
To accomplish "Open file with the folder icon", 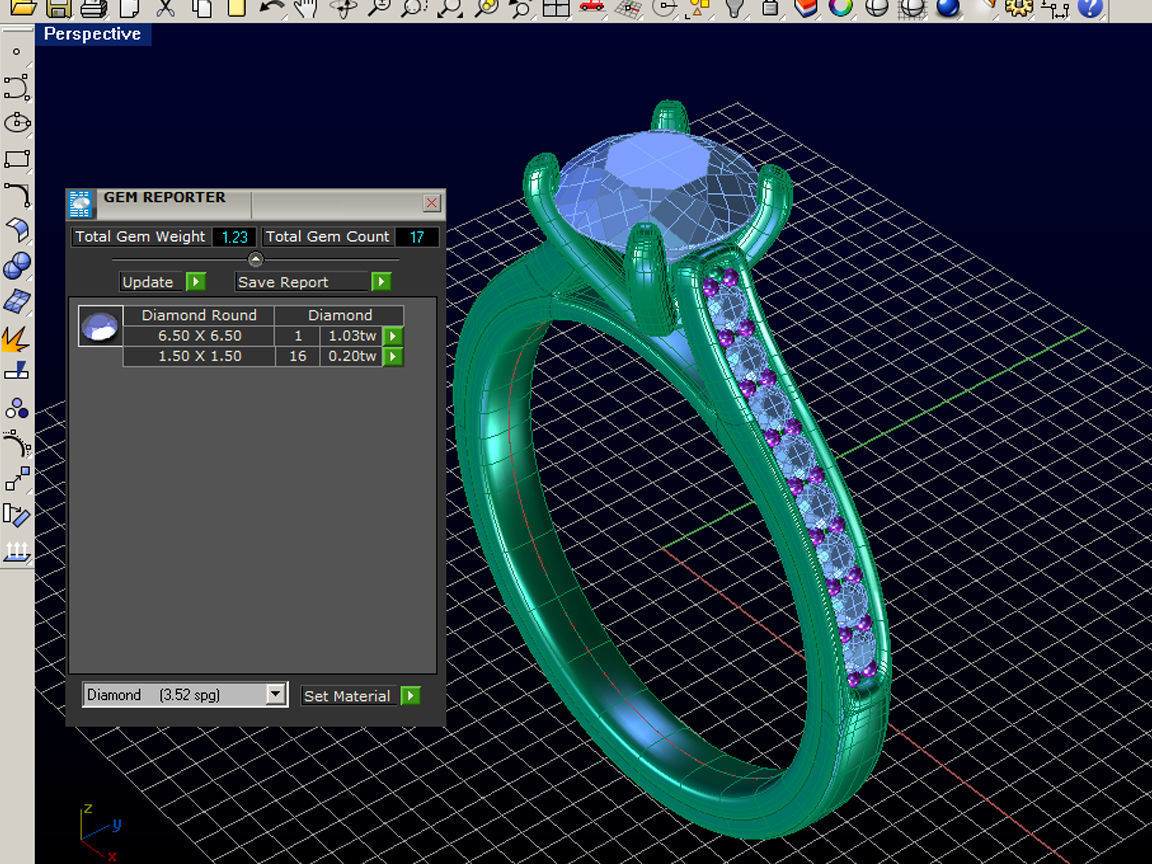I will click(x=22, y=7).
